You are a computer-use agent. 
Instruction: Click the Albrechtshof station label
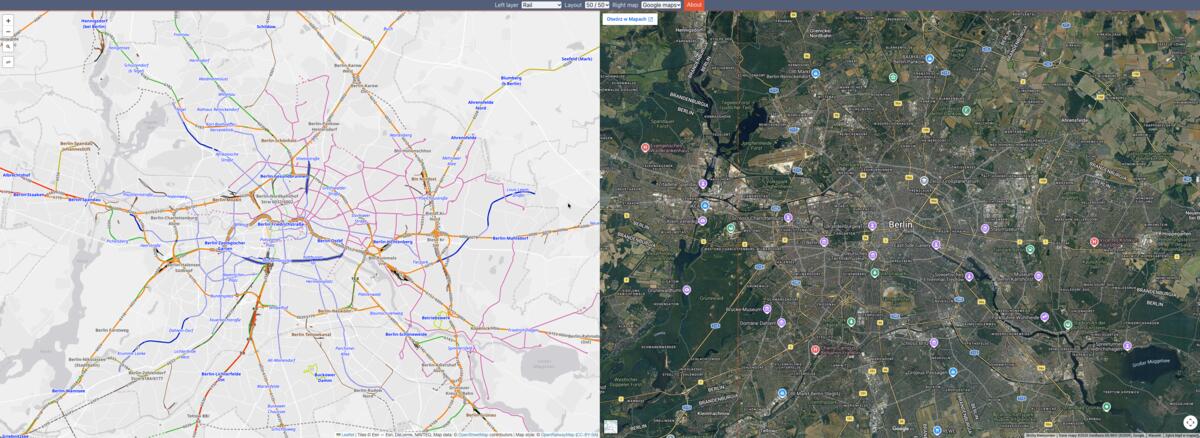click(x=17, y=175)
